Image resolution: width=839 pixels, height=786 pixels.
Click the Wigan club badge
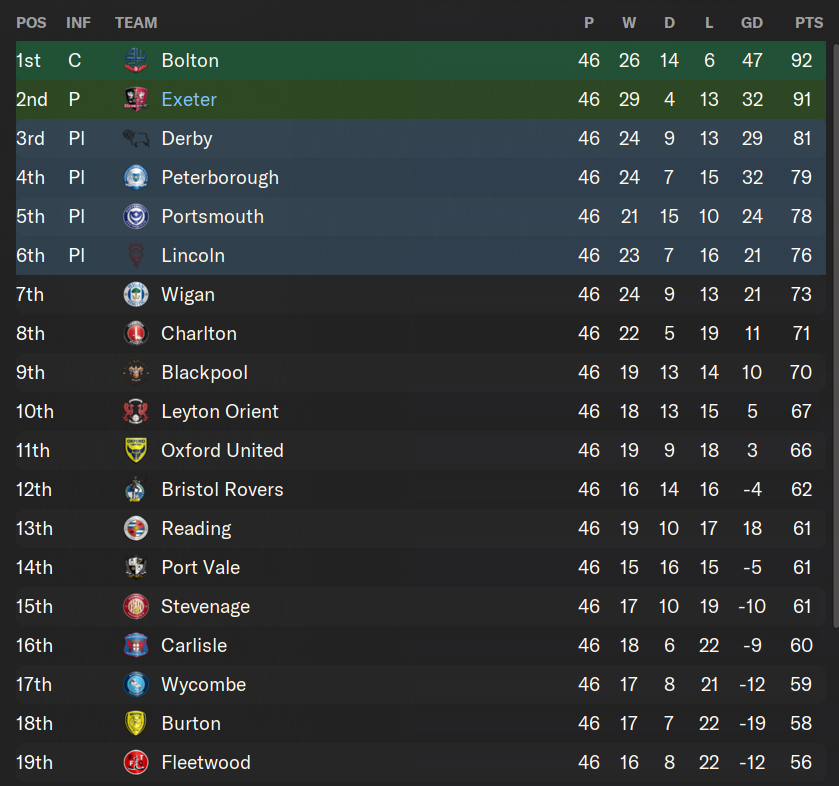tap(135, 294)
